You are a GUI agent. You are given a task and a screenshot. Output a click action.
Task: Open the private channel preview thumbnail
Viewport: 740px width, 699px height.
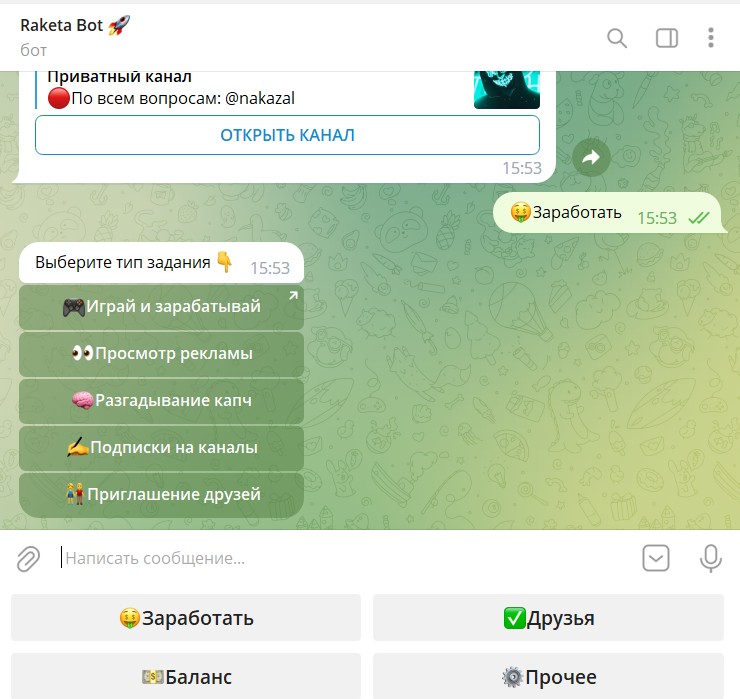(507, 90)
